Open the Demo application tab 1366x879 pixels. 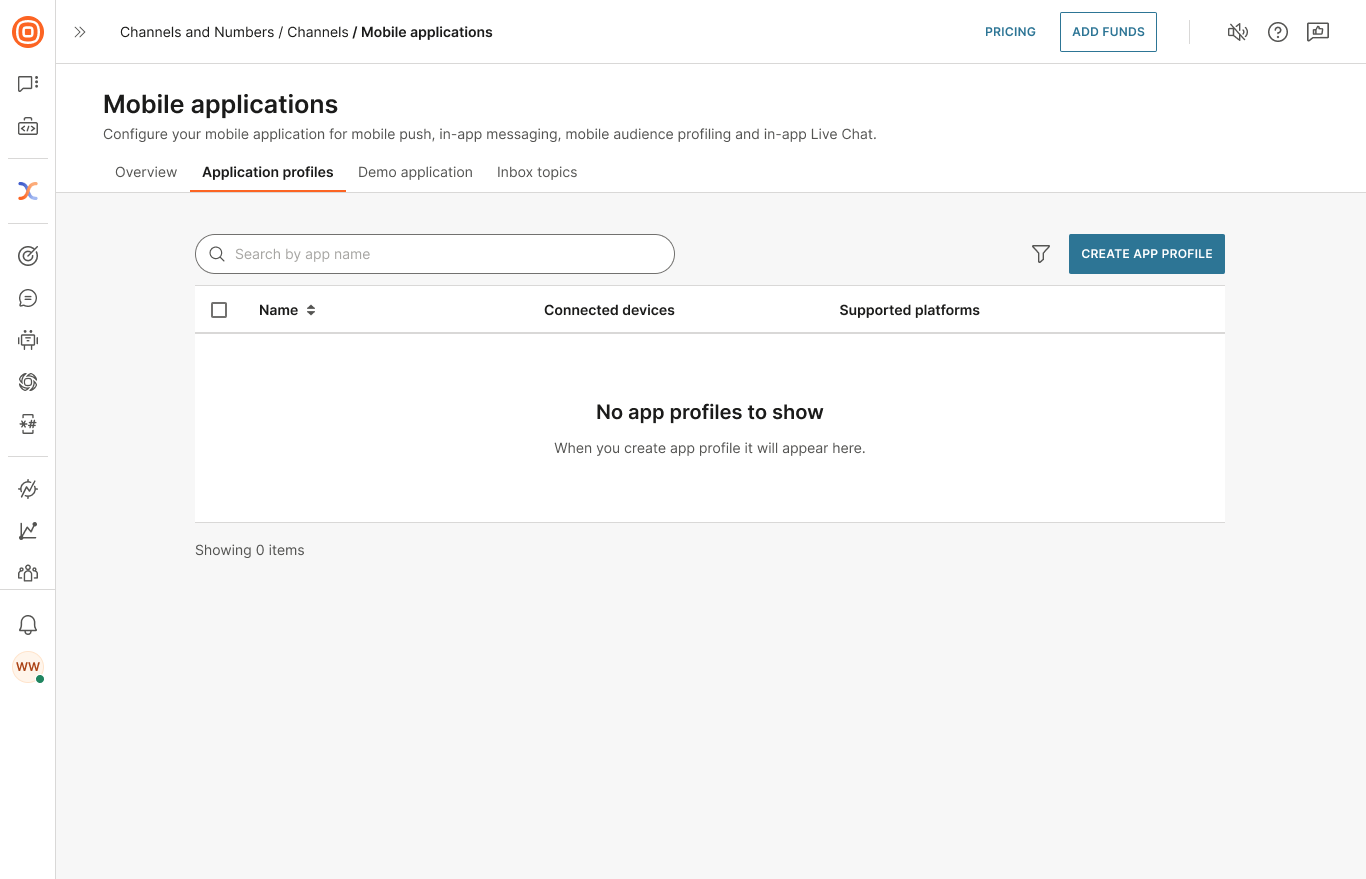point(415,172)
